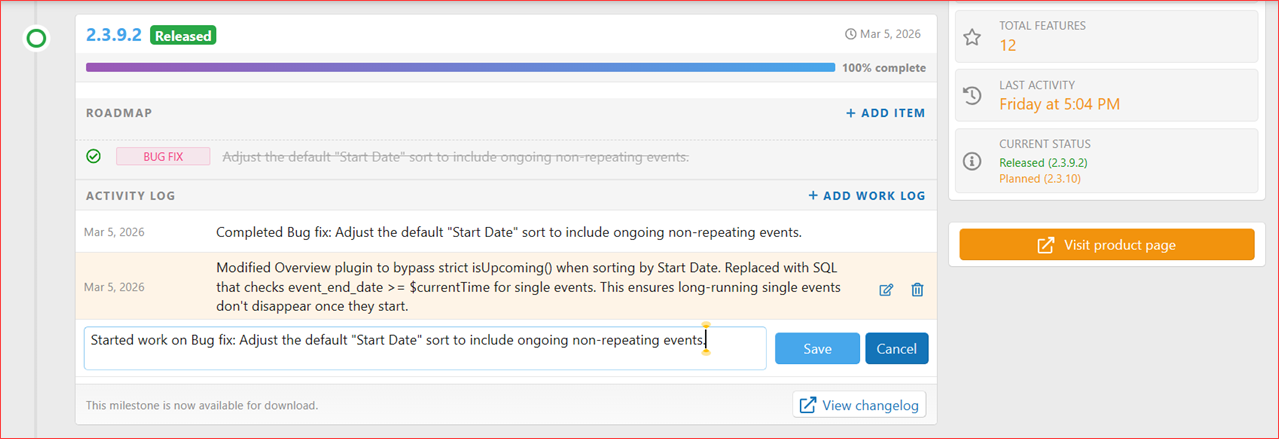Edit the Modified Overview plugin log entry with pencil icon
This screenshot has width=1279, height=439.
[x=886, y=290]
